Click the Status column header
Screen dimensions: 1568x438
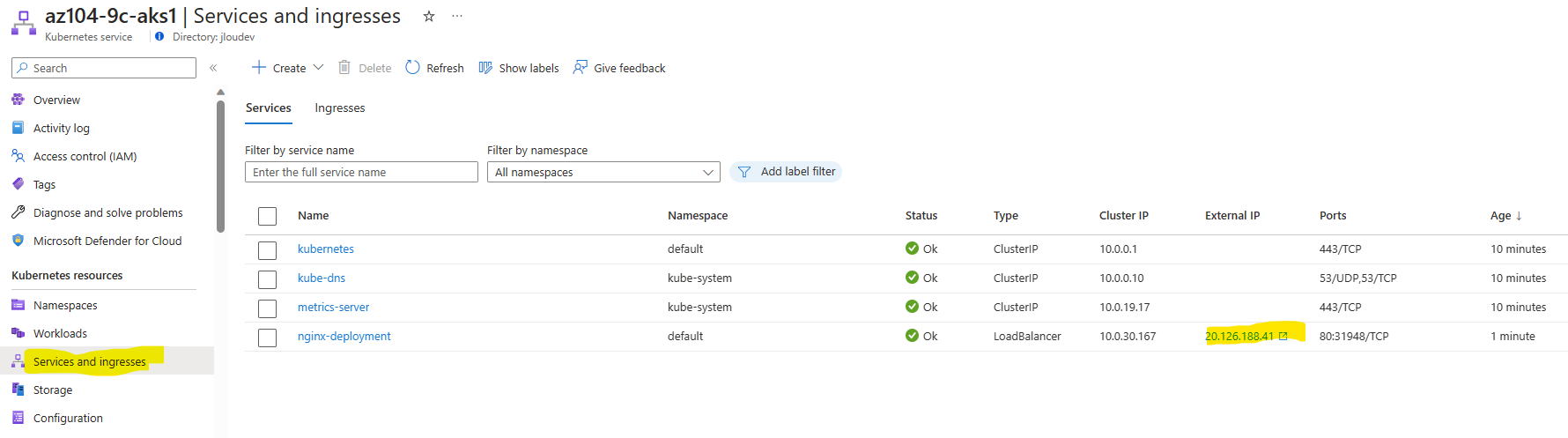pyautogui.click(x=921, y=215)
